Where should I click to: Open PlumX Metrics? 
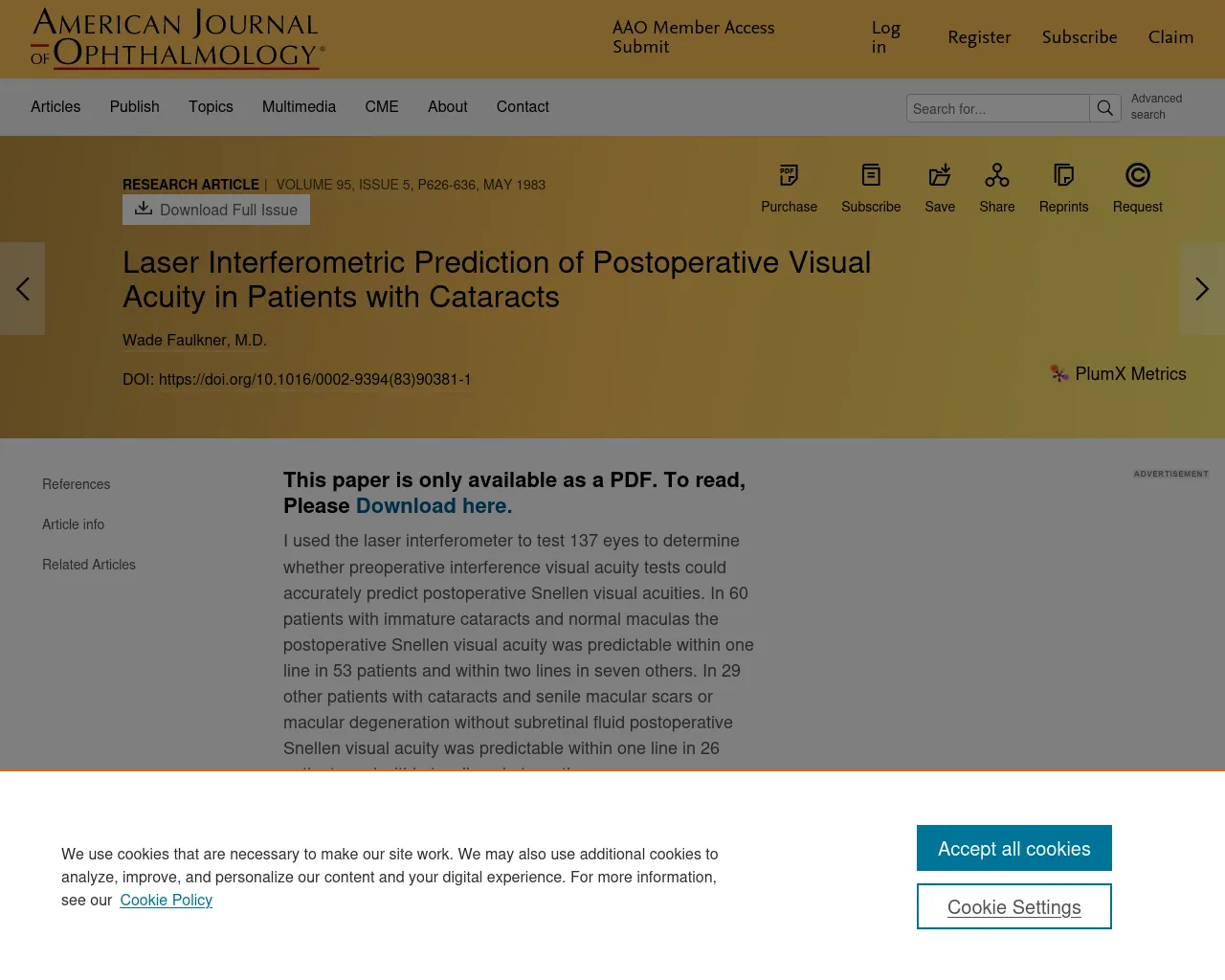[1118, 374]
